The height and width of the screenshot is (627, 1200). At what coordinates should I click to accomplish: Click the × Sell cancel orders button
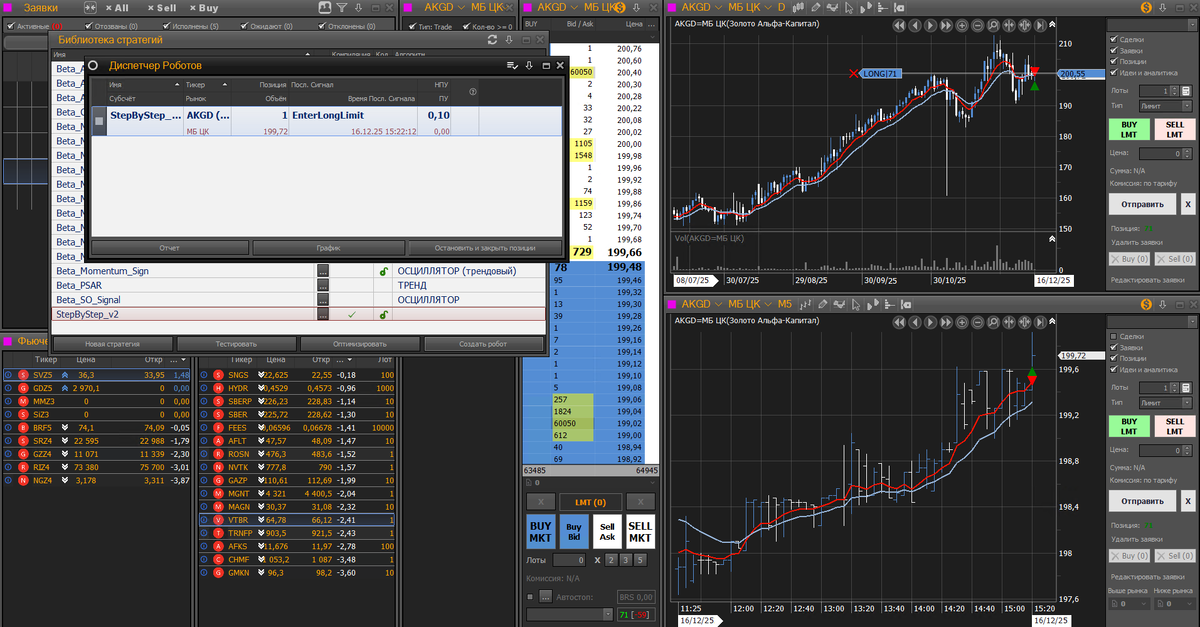click(x=162, y=8)
